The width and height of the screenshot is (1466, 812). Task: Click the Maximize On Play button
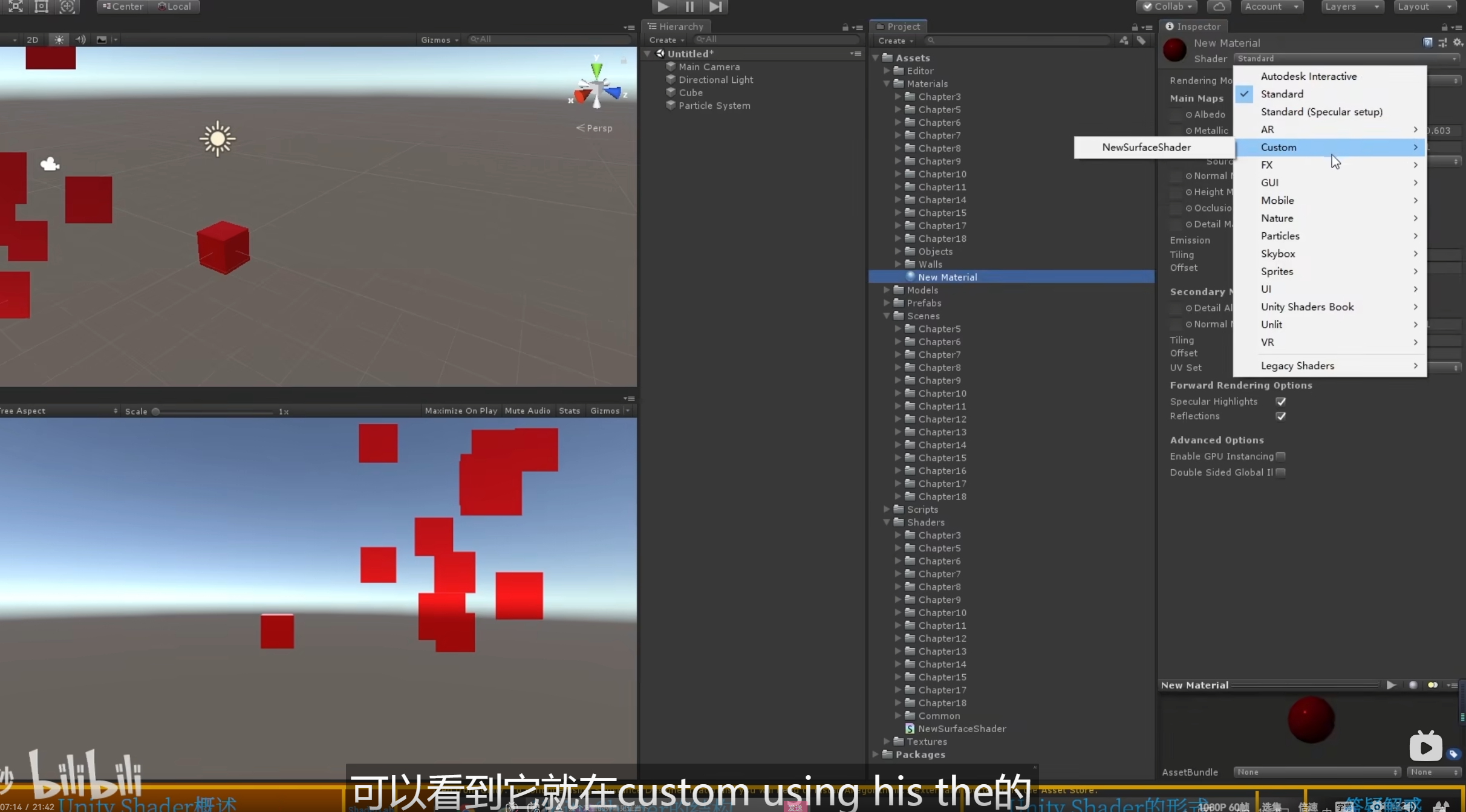click(x=461, y=411)
